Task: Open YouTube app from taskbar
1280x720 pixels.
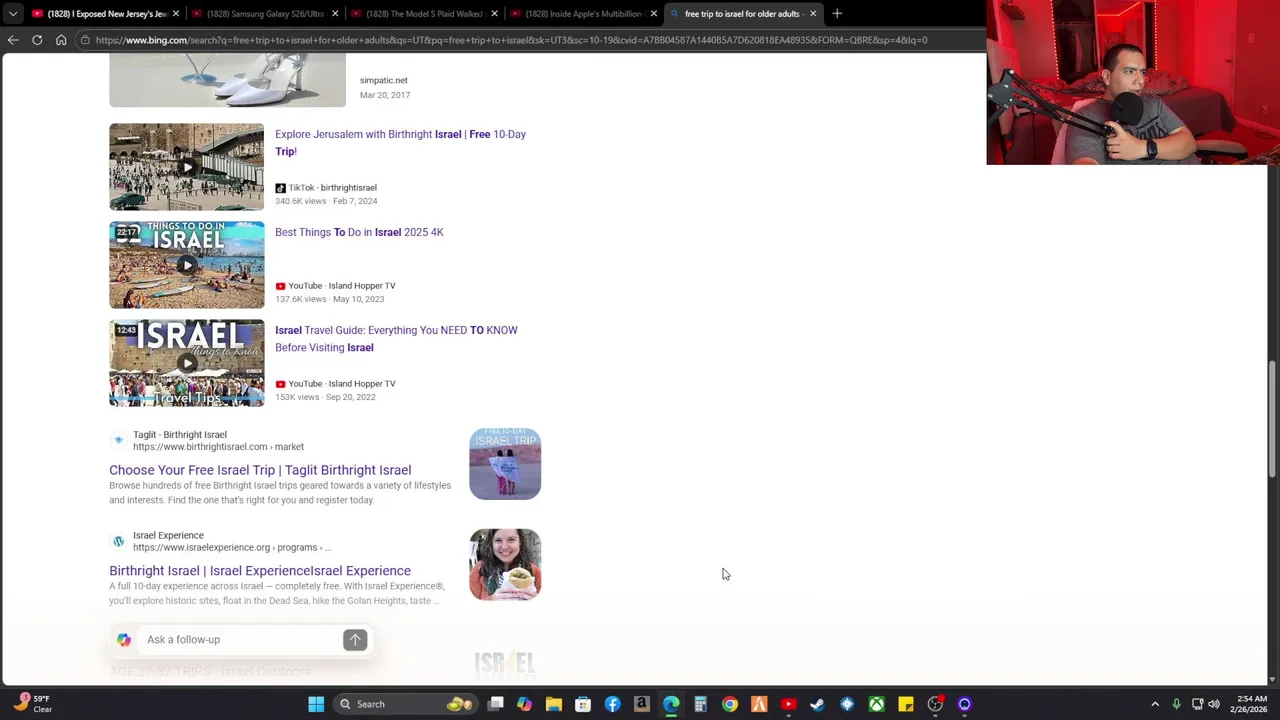Action: pyautogui.click(x=788, y=704)
